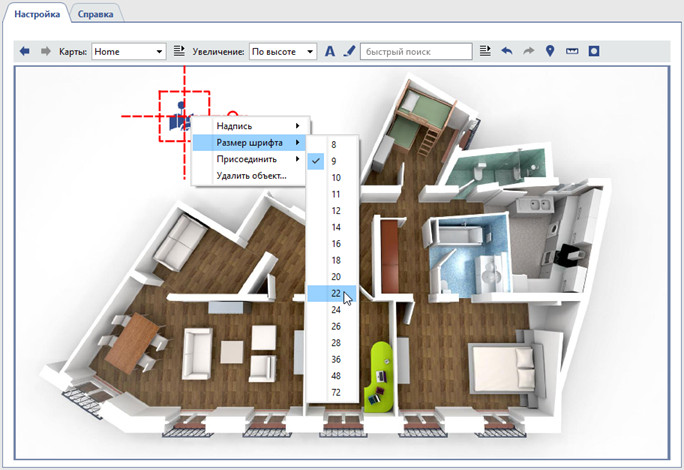Click the selected person marker on the map
This screenshot has width=684, height=470.
coord(180,117)
